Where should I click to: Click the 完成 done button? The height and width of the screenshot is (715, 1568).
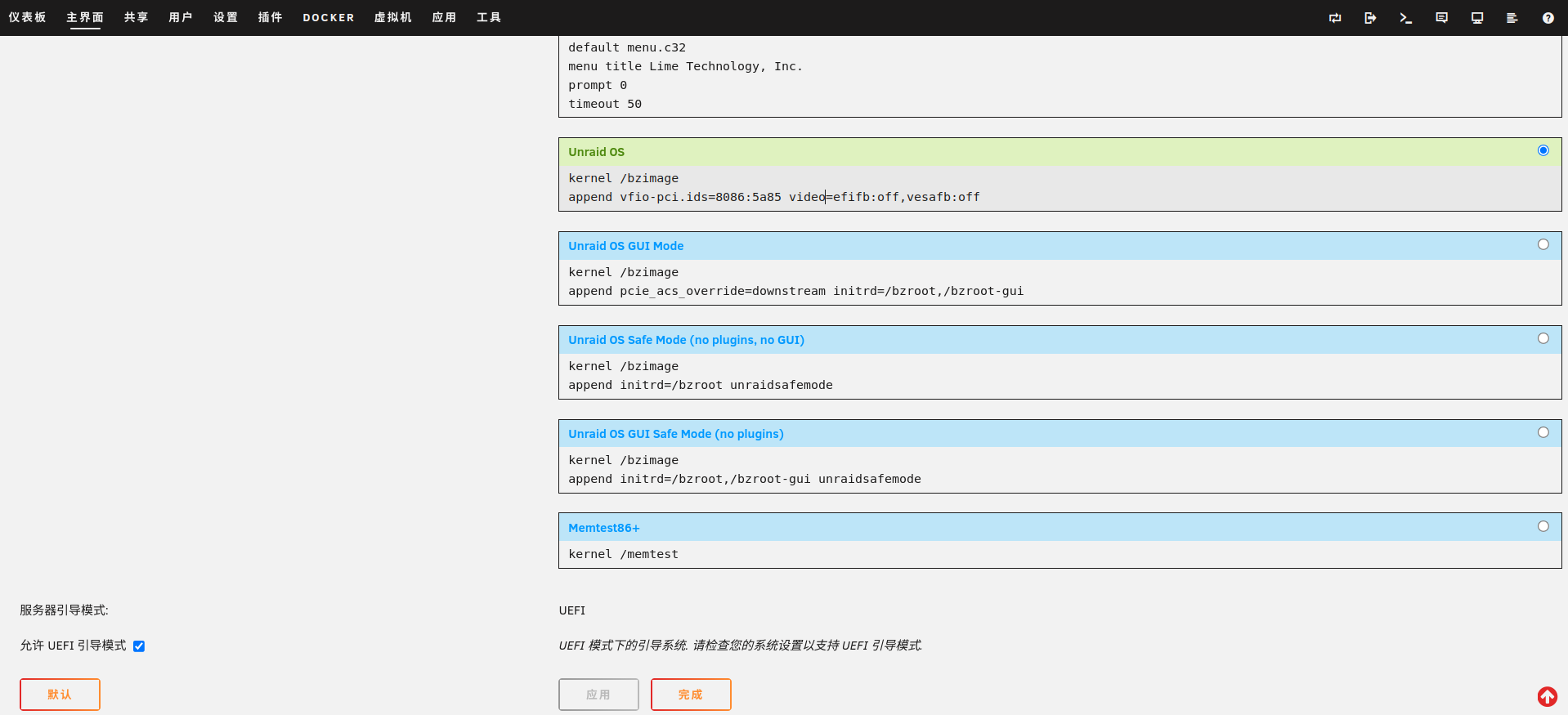(691, 695)
